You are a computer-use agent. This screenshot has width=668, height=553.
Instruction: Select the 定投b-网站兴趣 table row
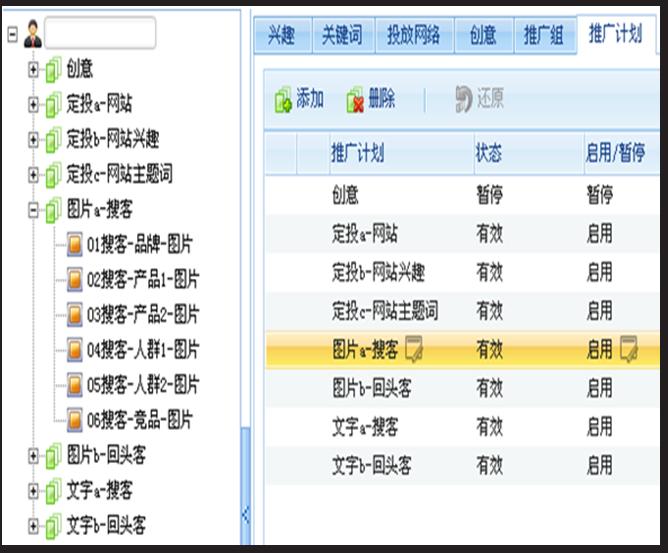point(462,272)
